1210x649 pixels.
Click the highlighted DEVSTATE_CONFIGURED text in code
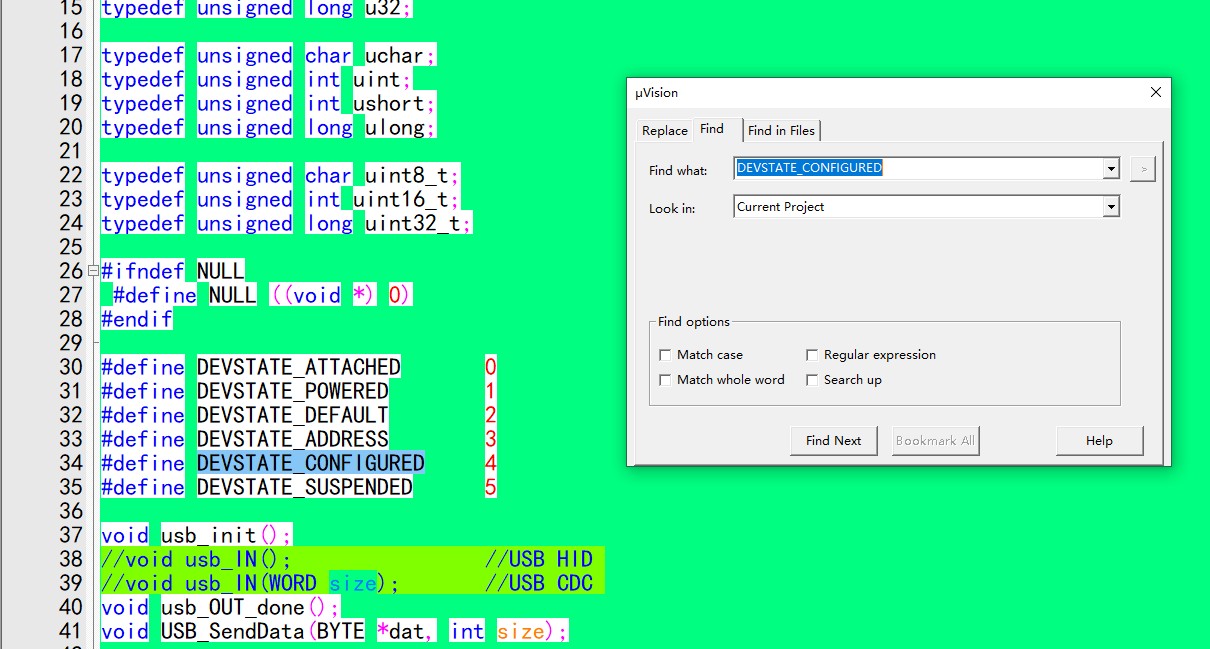click(310, 463)
